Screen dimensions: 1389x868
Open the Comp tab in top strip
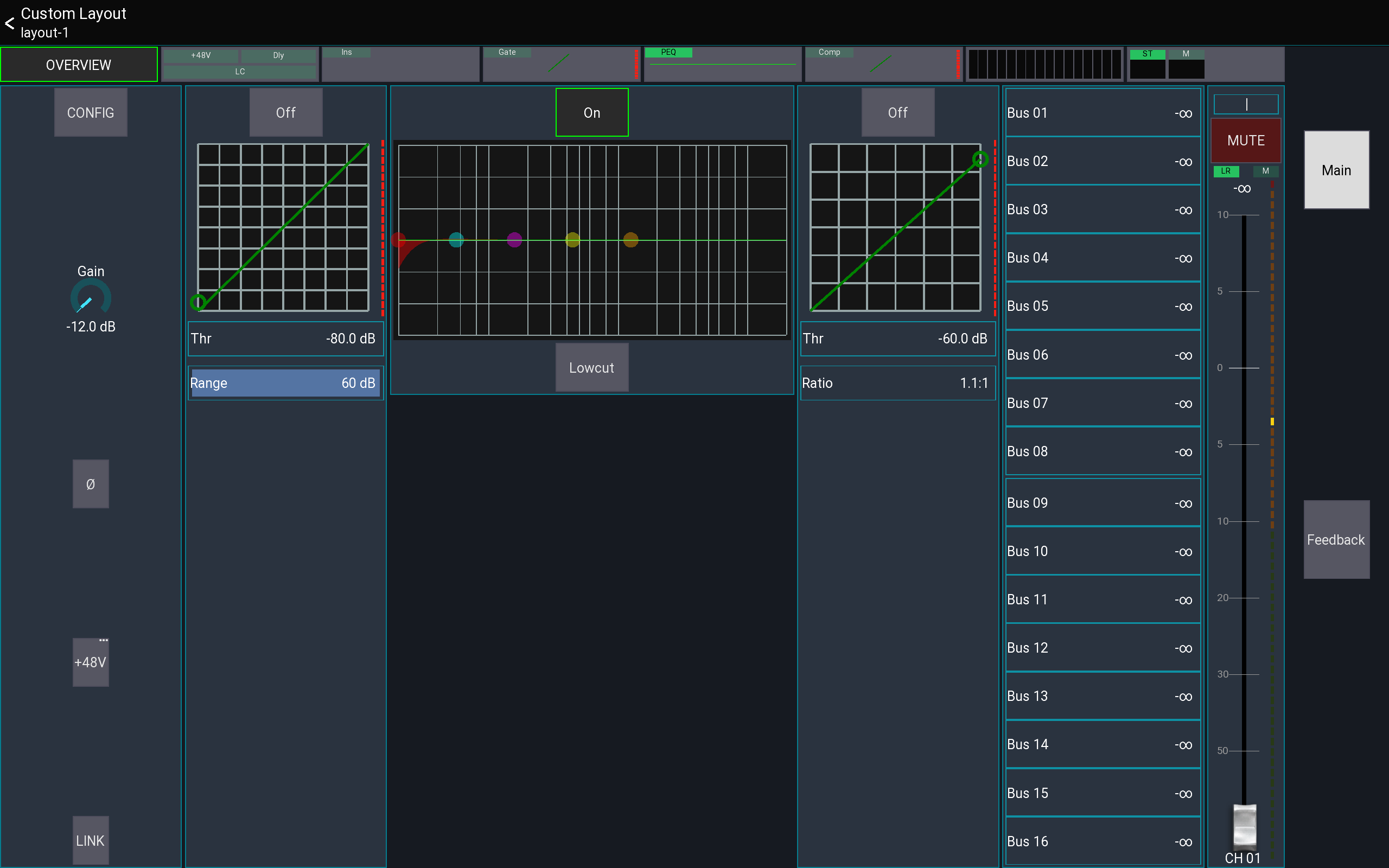pos(883,65)
